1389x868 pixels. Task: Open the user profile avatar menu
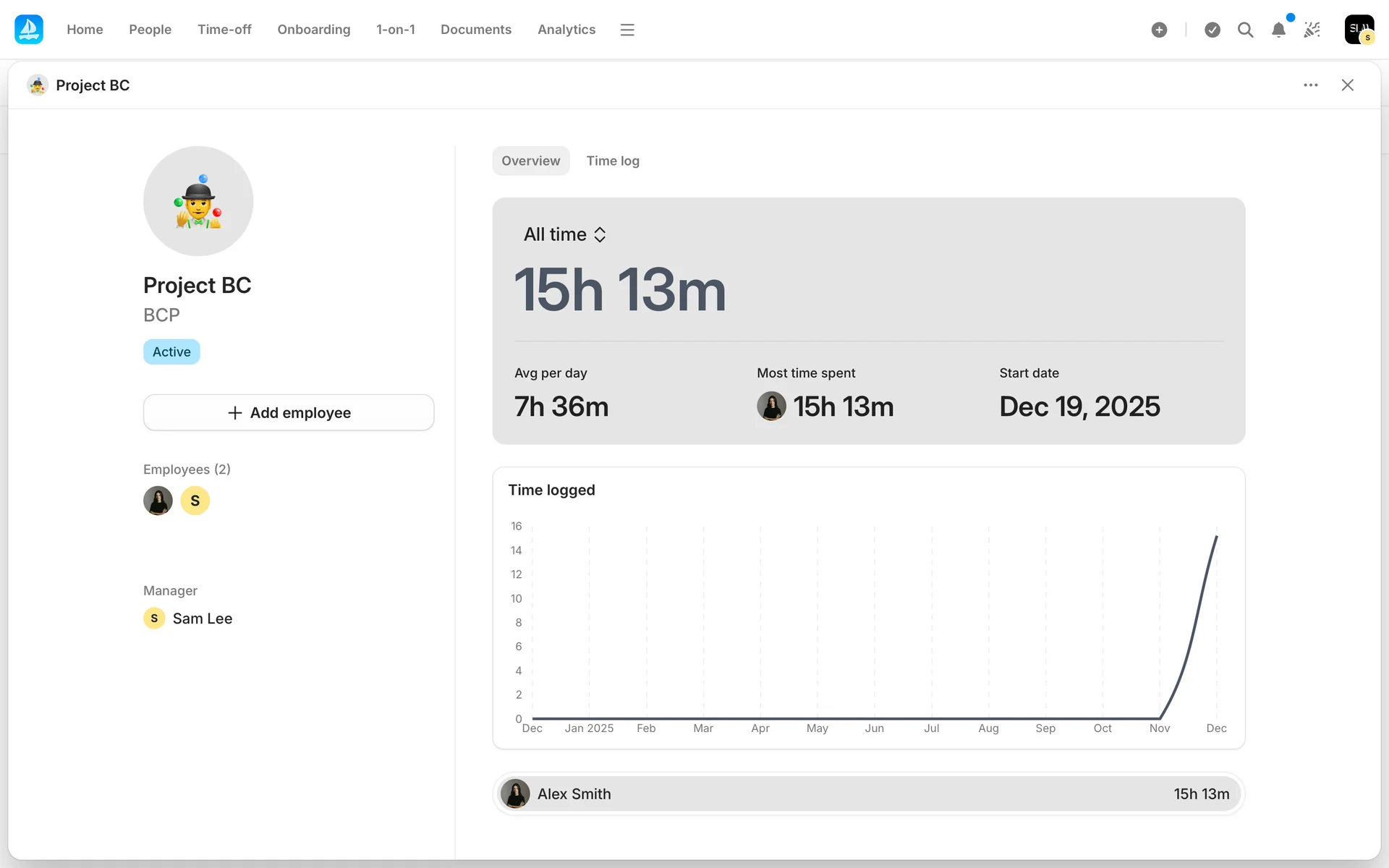pos(1359,30)
